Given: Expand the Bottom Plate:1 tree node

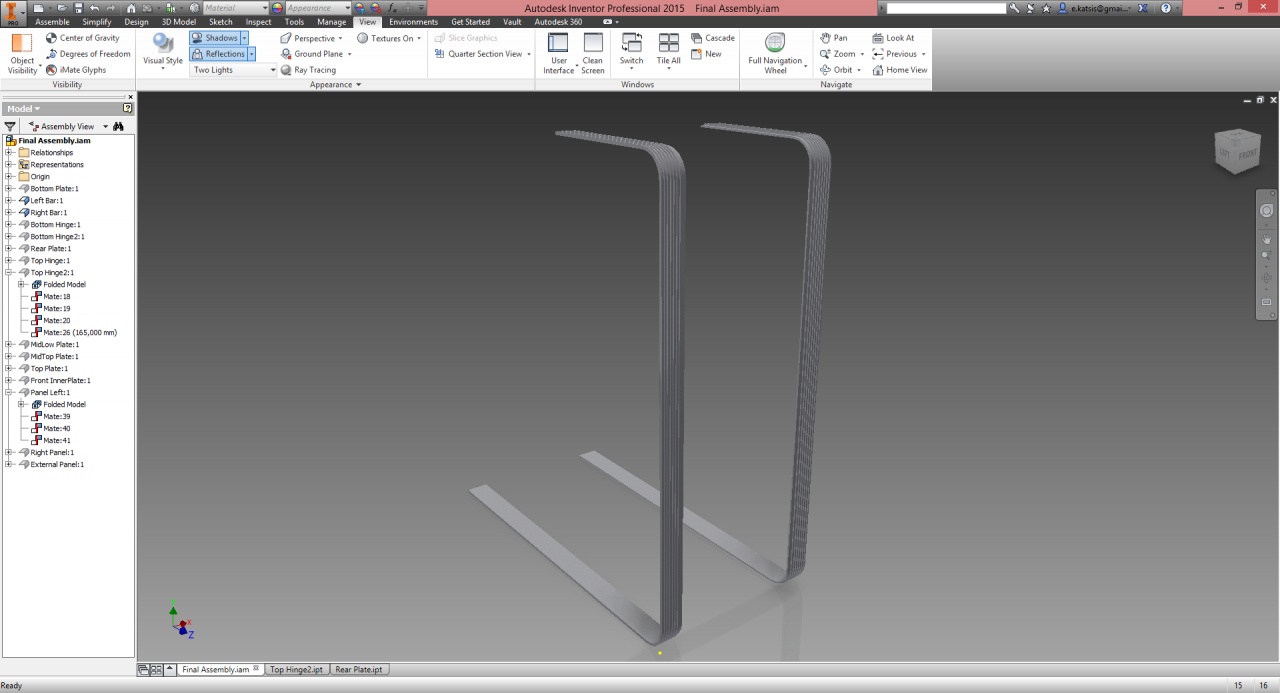Looking at the screenshot, I should [9, 189].
